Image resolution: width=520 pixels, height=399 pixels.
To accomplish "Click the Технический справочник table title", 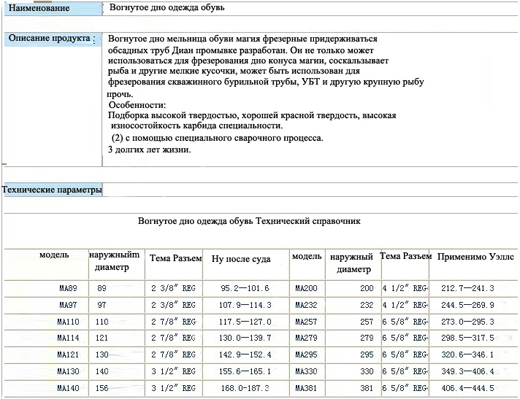I will pyautogui.click(x=249, y=221).
